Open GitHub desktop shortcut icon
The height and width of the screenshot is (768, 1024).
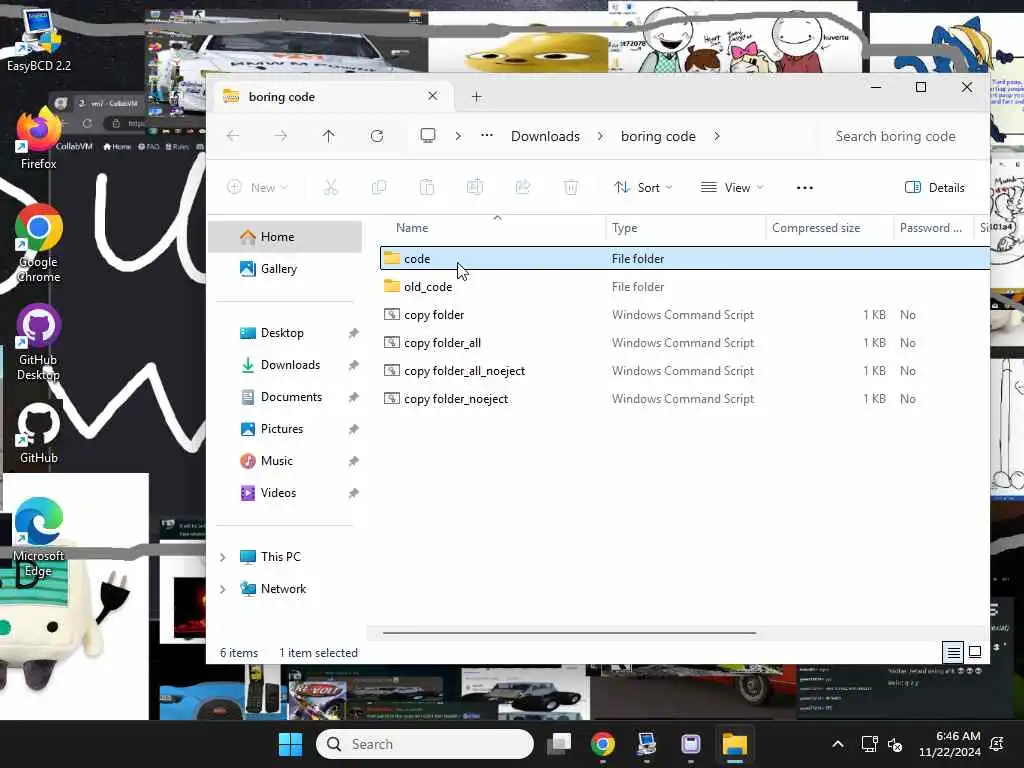pos(39,433)
